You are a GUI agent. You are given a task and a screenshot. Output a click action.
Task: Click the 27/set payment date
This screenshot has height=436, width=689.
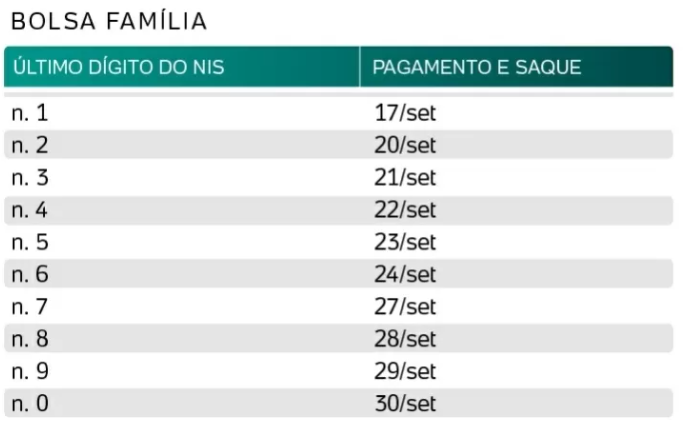405,307
